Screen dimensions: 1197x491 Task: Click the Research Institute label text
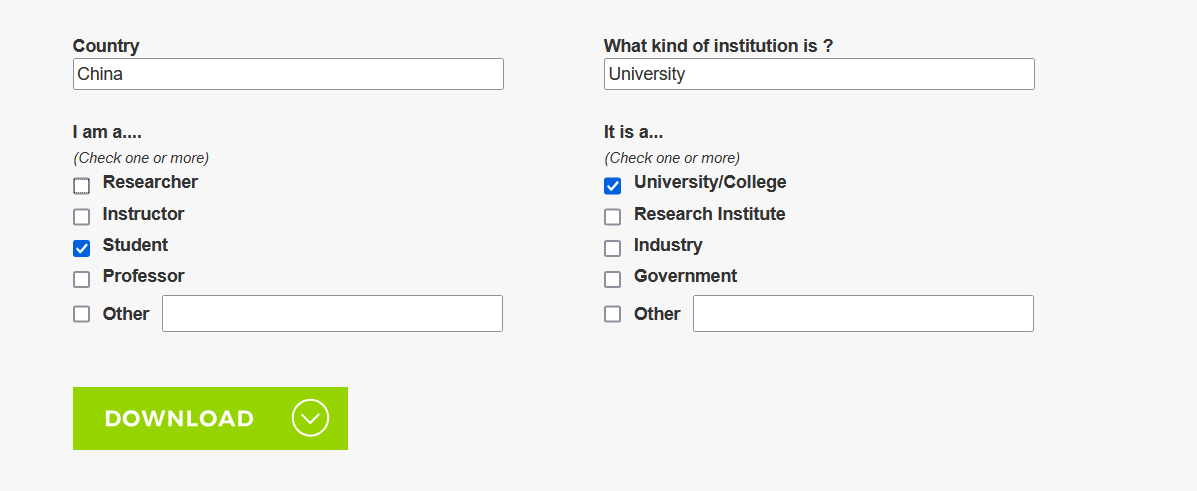tap(710, 215)
